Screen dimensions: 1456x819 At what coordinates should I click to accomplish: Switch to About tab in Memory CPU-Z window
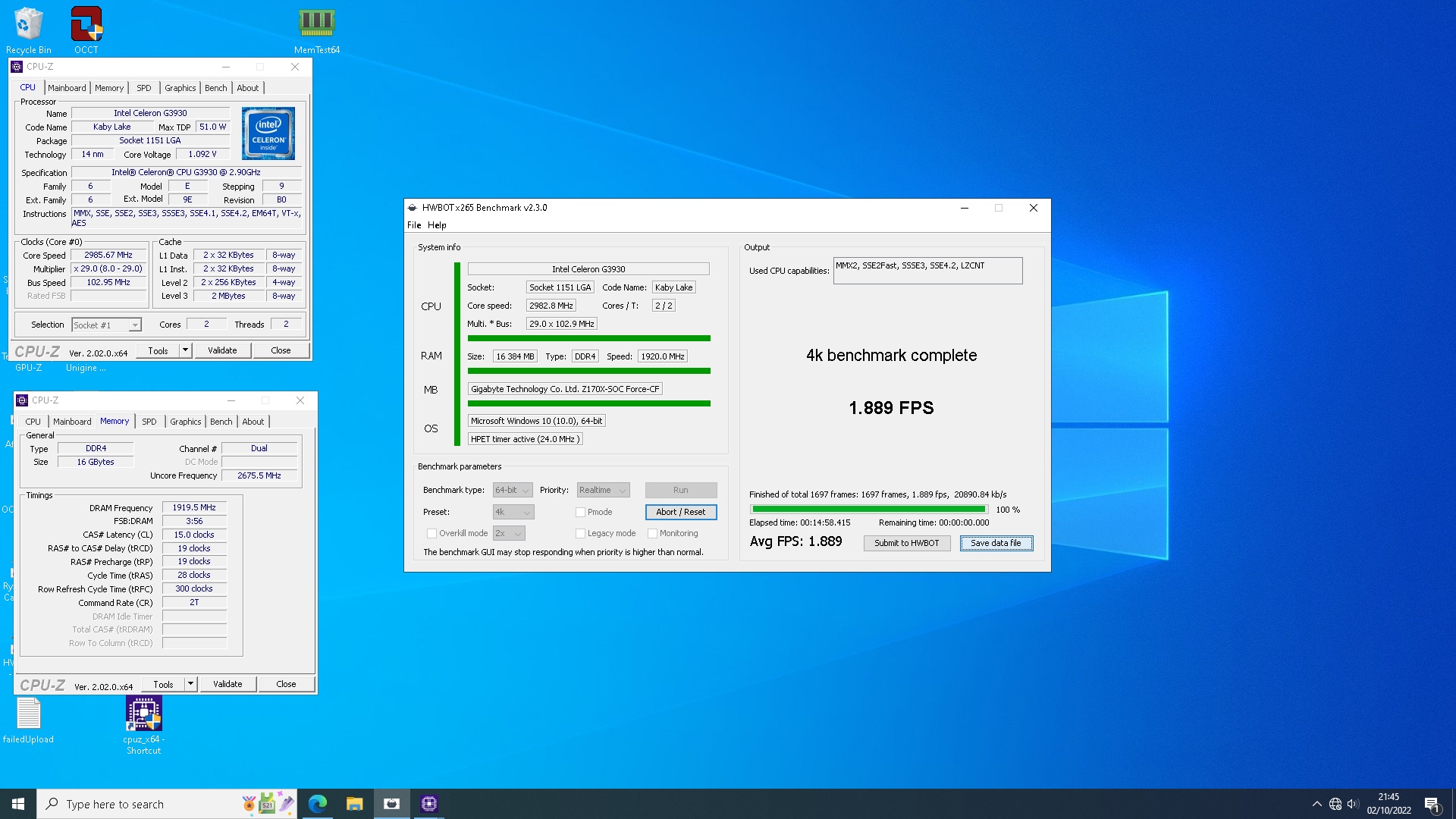(x=253, y=422)
